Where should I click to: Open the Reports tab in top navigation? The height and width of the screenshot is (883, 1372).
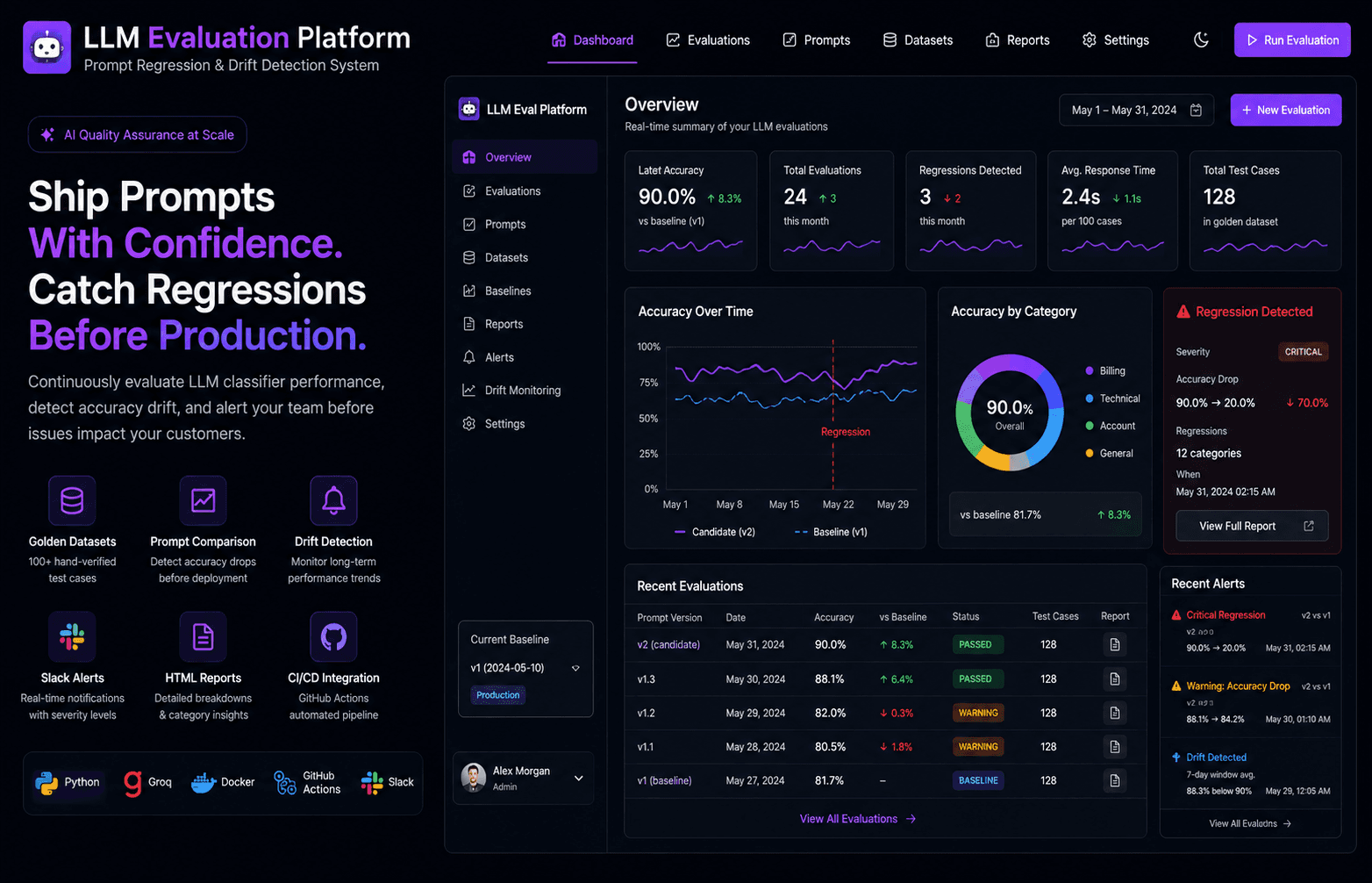point(1018,40)
